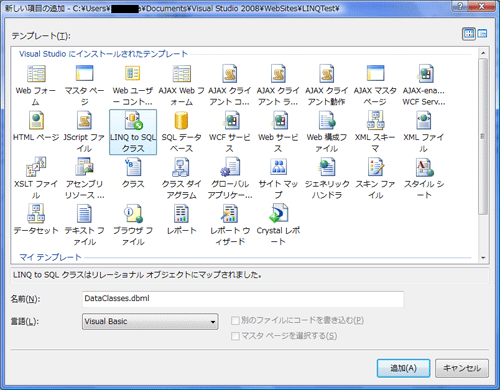Toggle マスタ ページを選択する checkbox
This screenshot has width=500, height=390.
(x=235, y=336)
